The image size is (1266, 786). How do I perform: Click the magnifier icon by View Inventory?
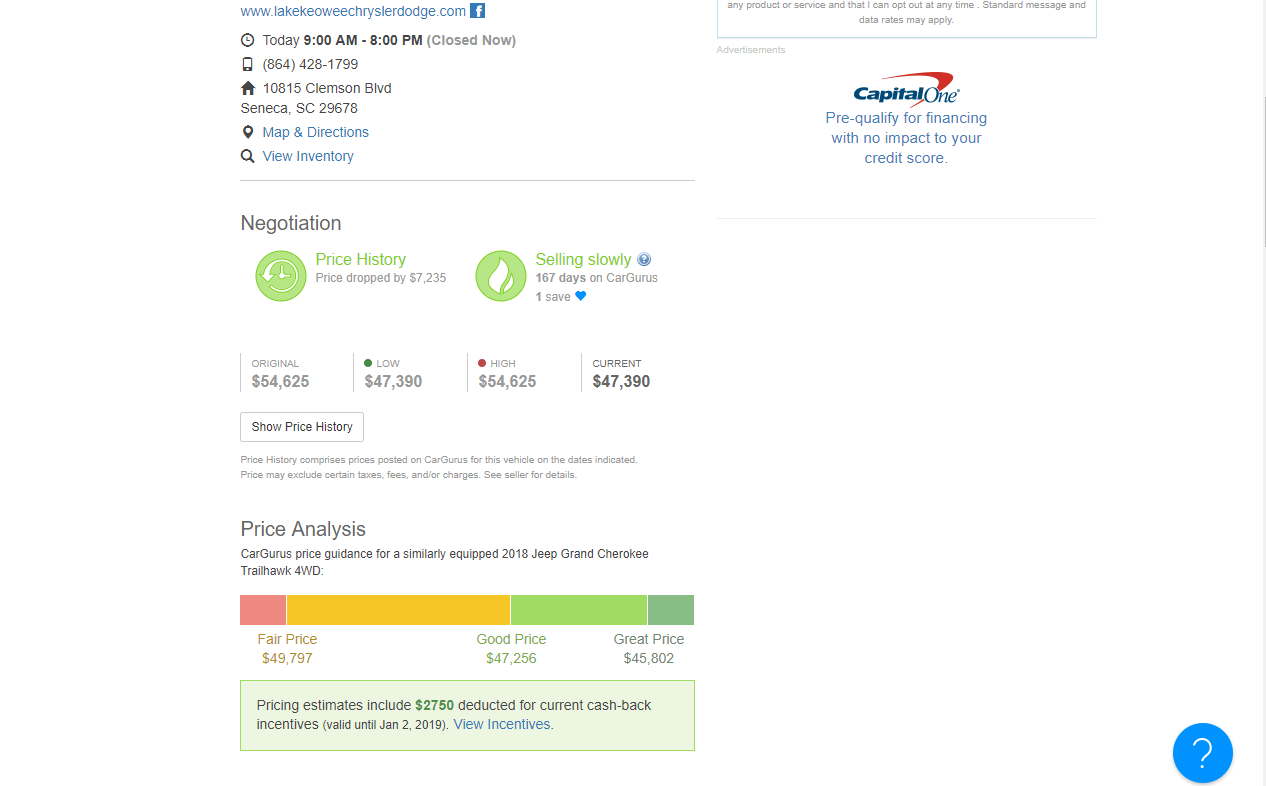(x=248, y=156)
